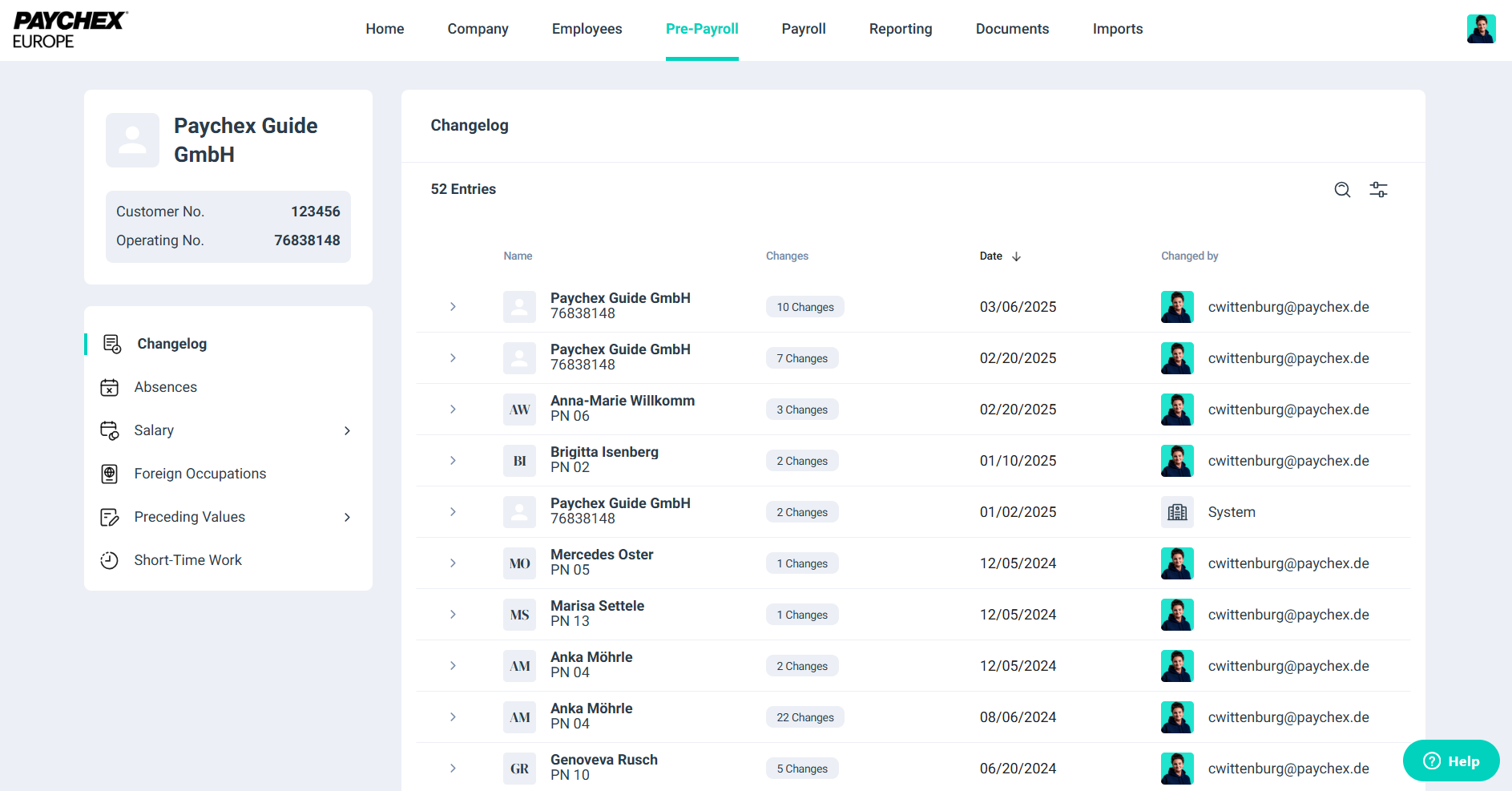Click the System building icon
The image size is (1512, 791).
tap(1177, 512)
